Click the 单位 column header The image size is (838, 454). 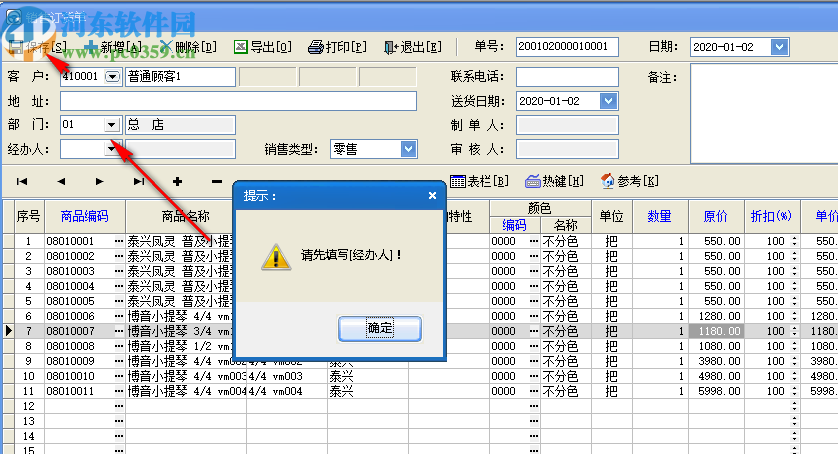click(611, 216)
